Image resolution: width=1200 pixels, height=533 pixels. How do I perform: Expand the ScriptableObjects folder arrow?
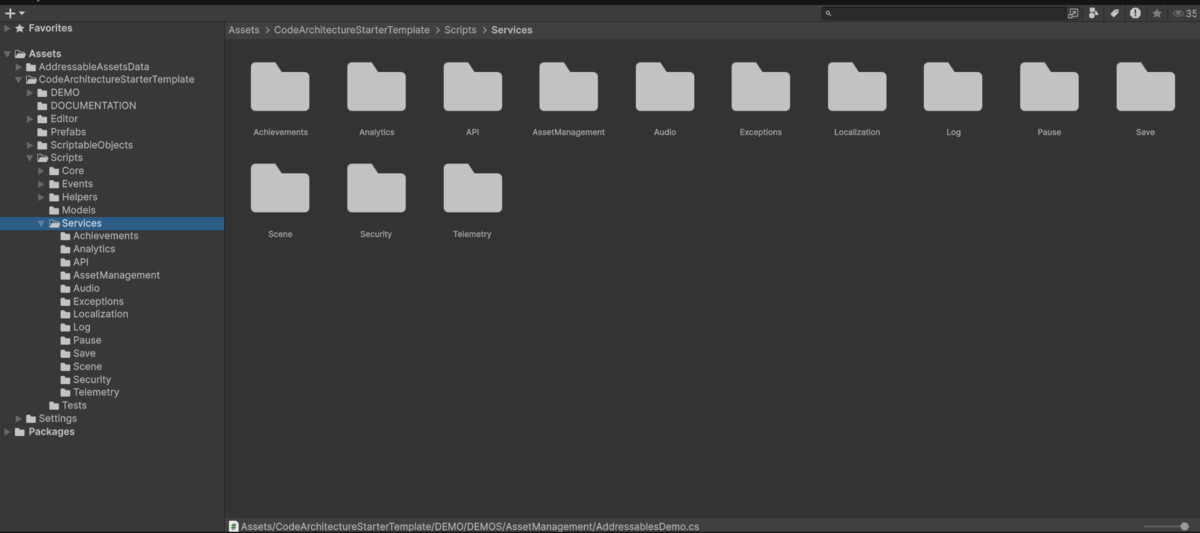[x=30, y=145]
